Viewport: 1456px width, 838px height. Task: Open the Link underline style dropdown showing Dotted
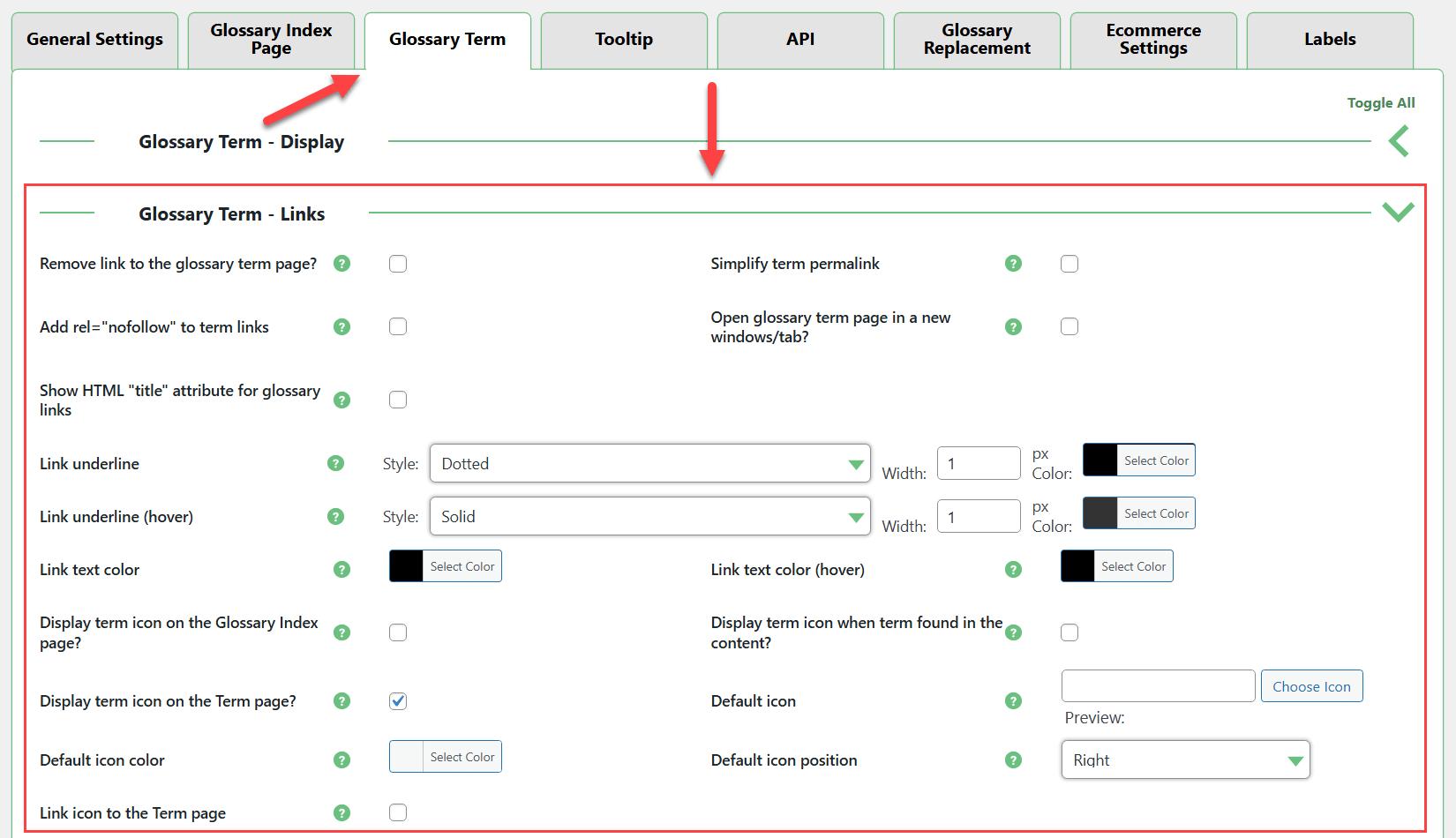point(649,464)
